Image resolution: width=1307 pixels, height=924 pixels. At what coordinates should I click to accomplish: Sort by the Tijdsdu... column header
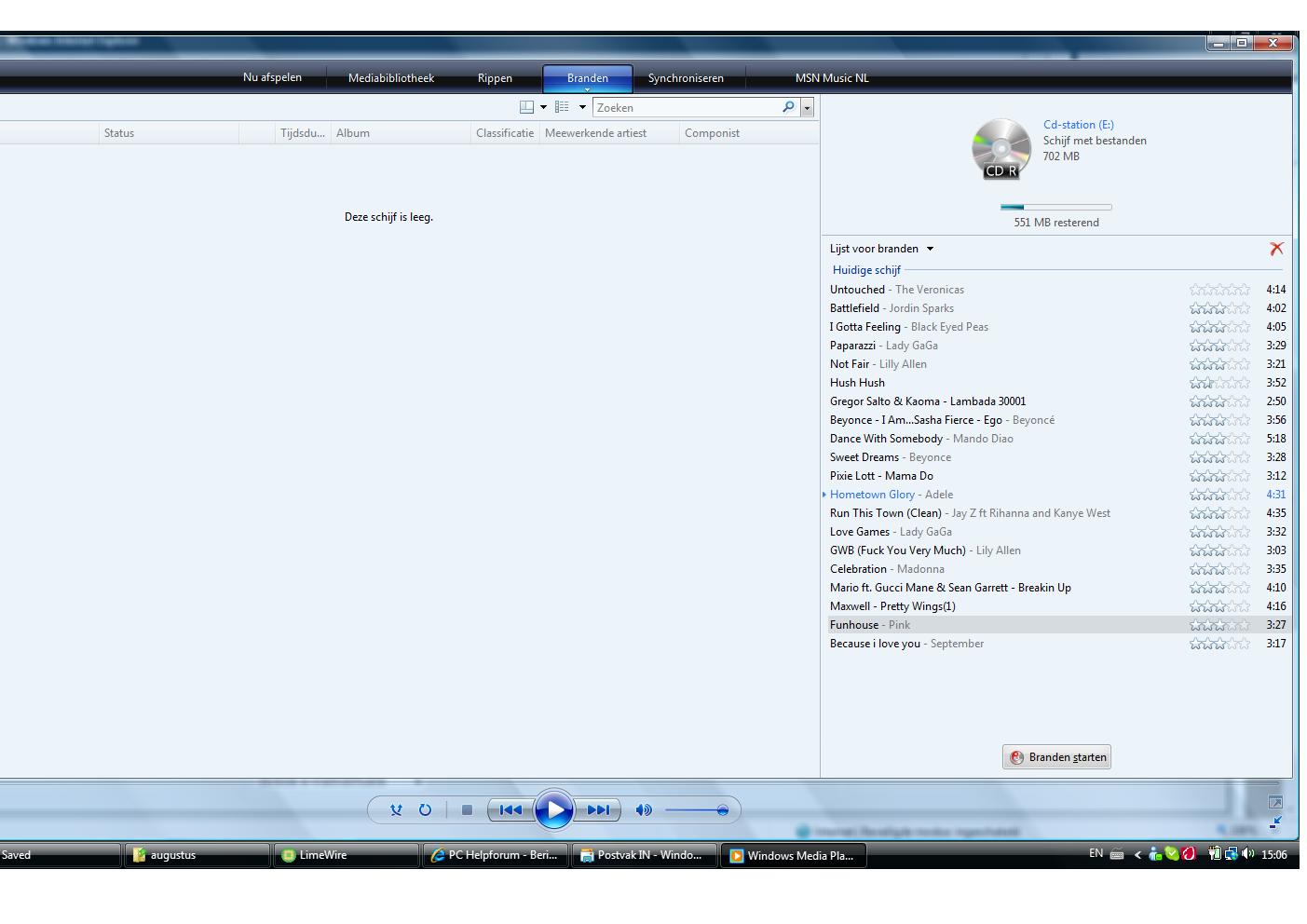[x=303, y=133]
